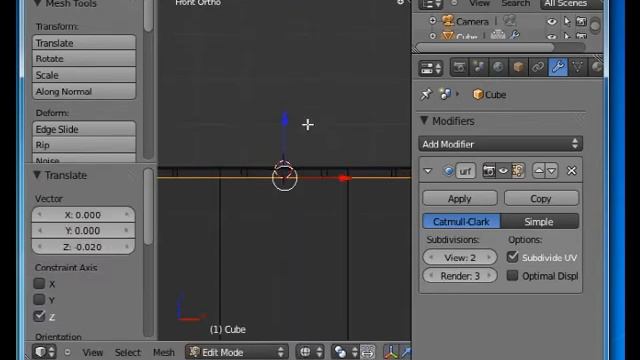Select the Modifiers wrench tab
640x360 pixels.
click(x=558, y=67)
